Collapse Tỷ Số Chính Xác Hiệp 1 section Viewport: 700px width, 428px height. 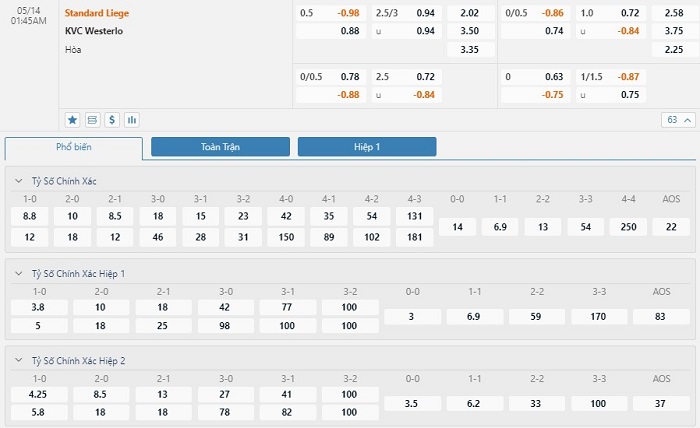pos(19,273)
